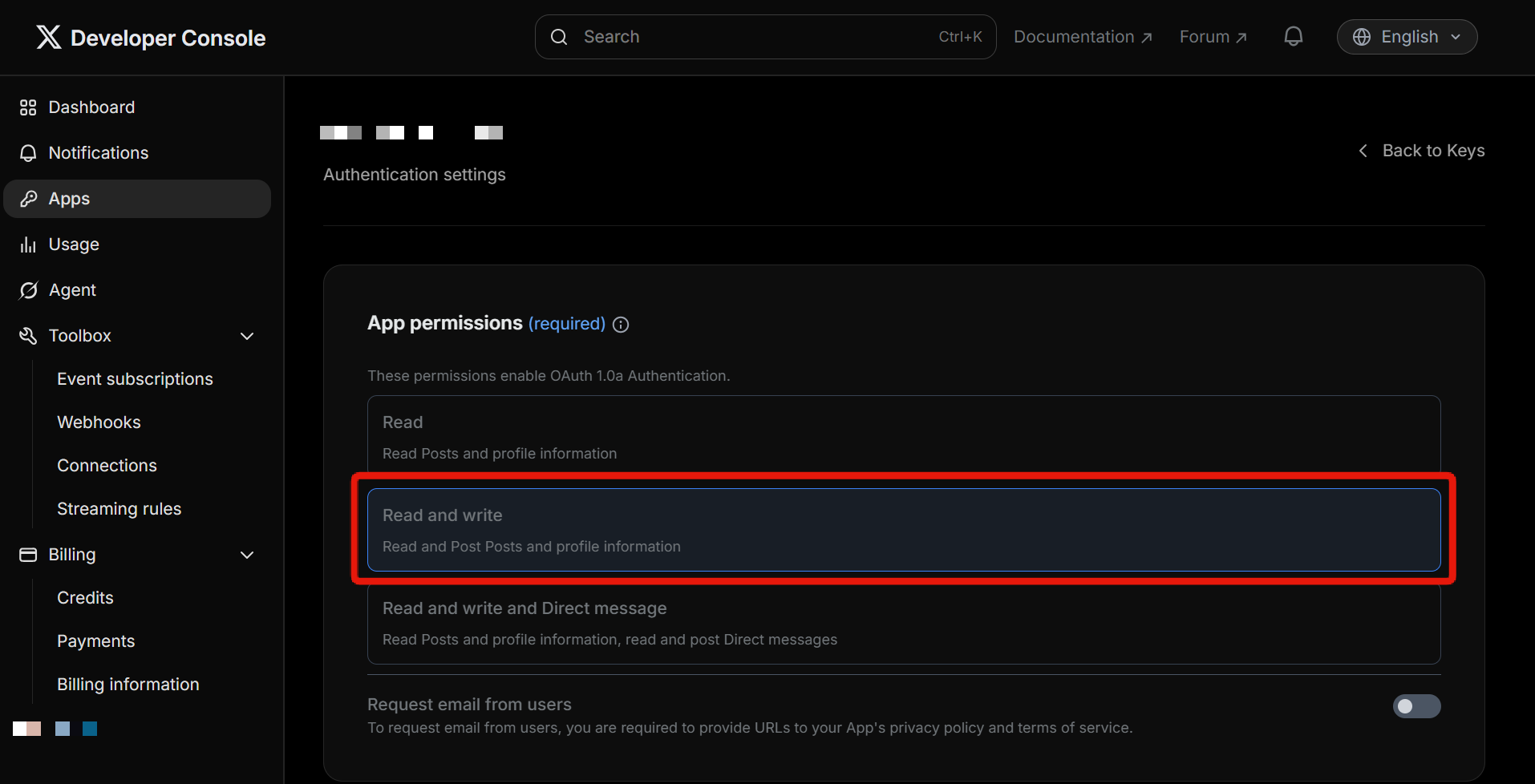
Task: Open the Documentation link
Action: [x=1083, y=37]
